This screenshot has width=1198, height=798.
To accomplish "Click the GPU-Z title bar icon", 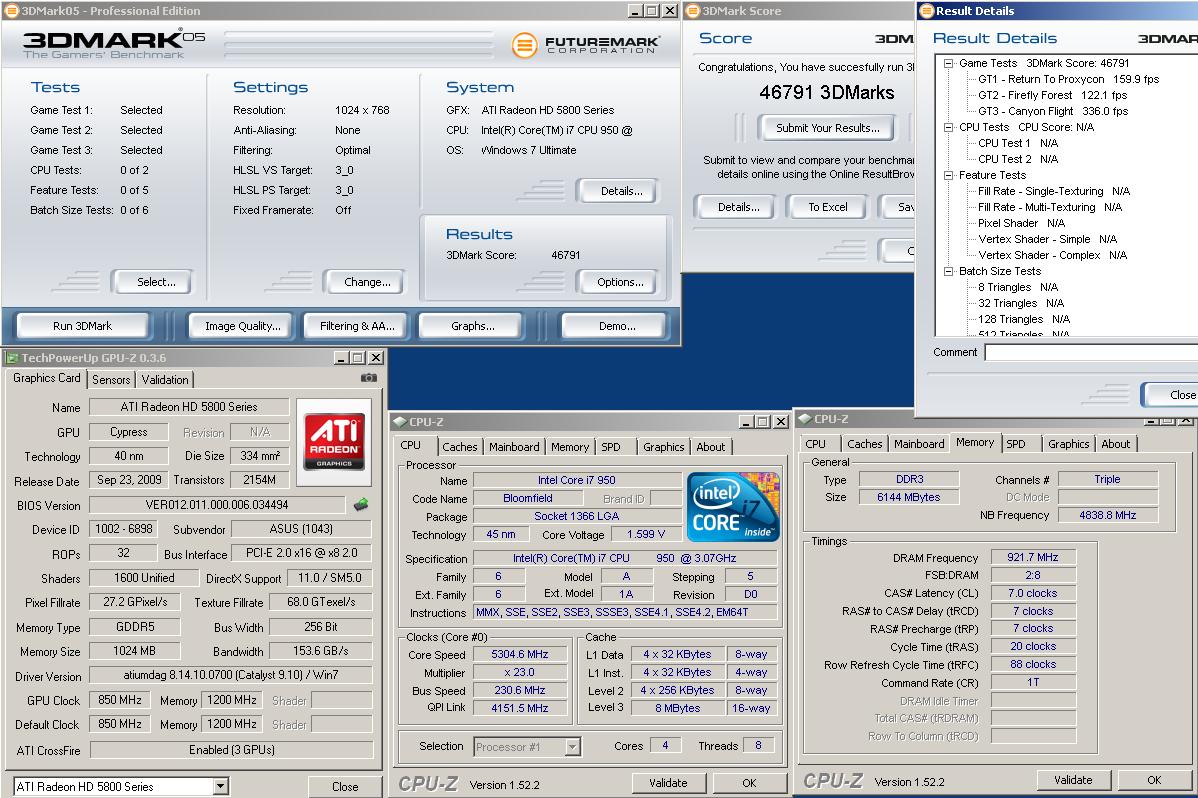I will [12, 358].
